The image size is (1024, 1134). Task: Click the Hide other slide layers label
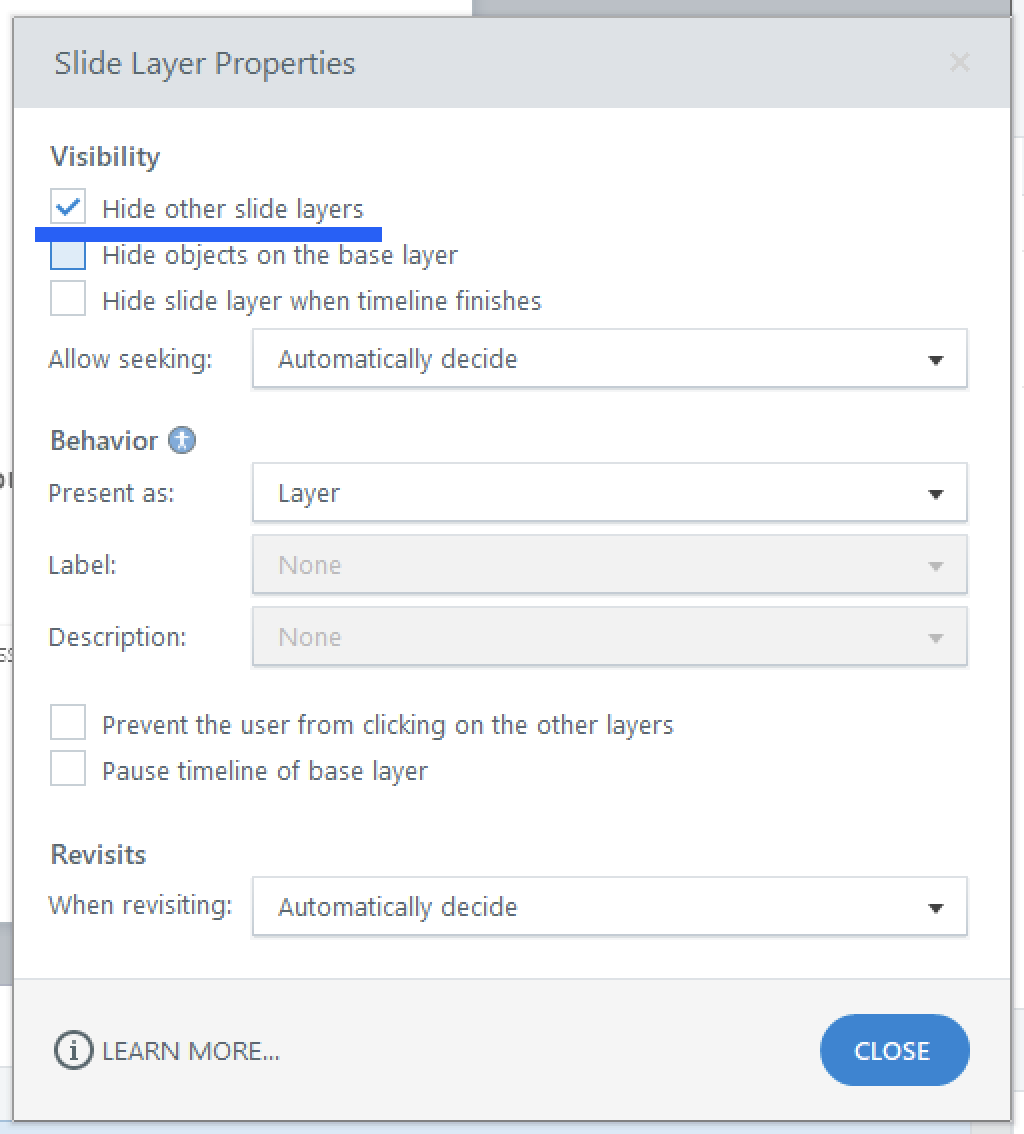coord(233,209)
